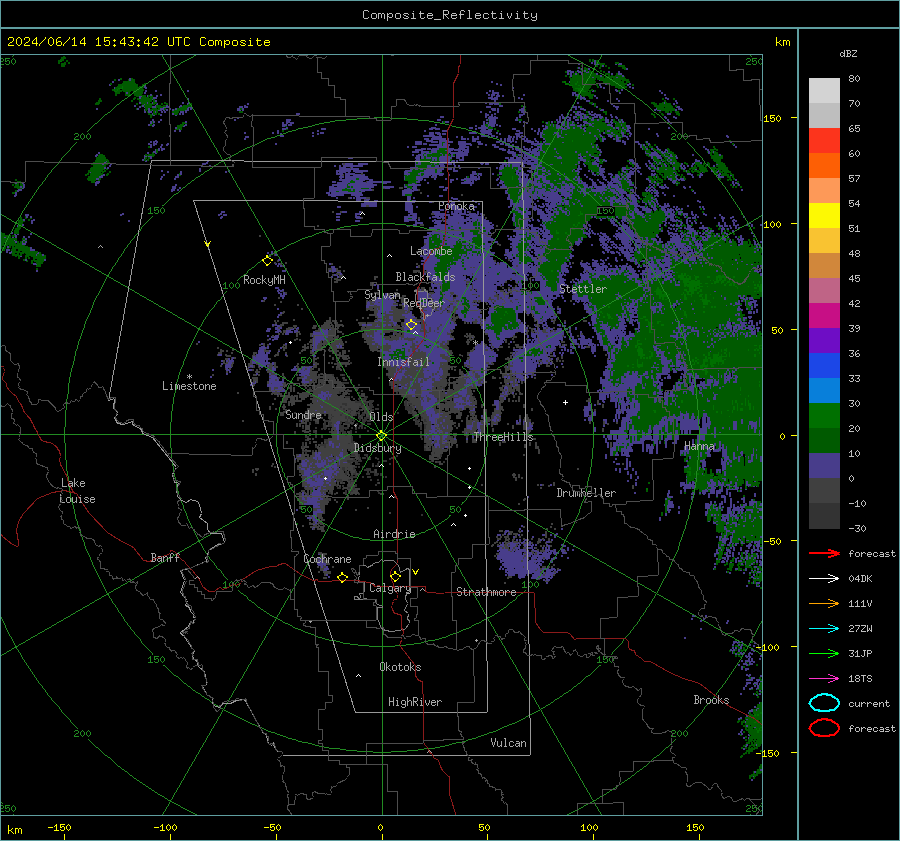Click the Vulcan label on map

[x=508, y=743]
